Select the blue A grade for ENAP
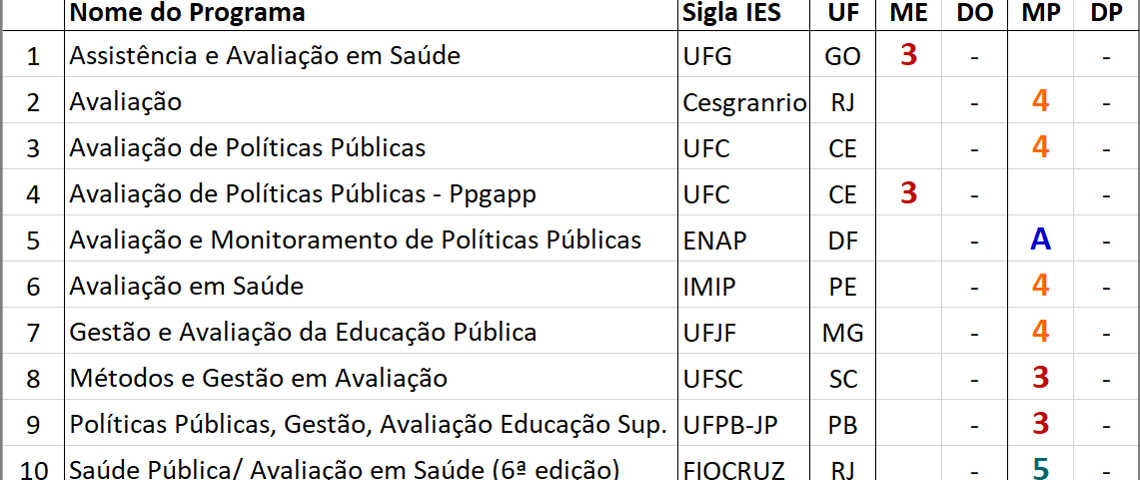 click(1040, 240)
